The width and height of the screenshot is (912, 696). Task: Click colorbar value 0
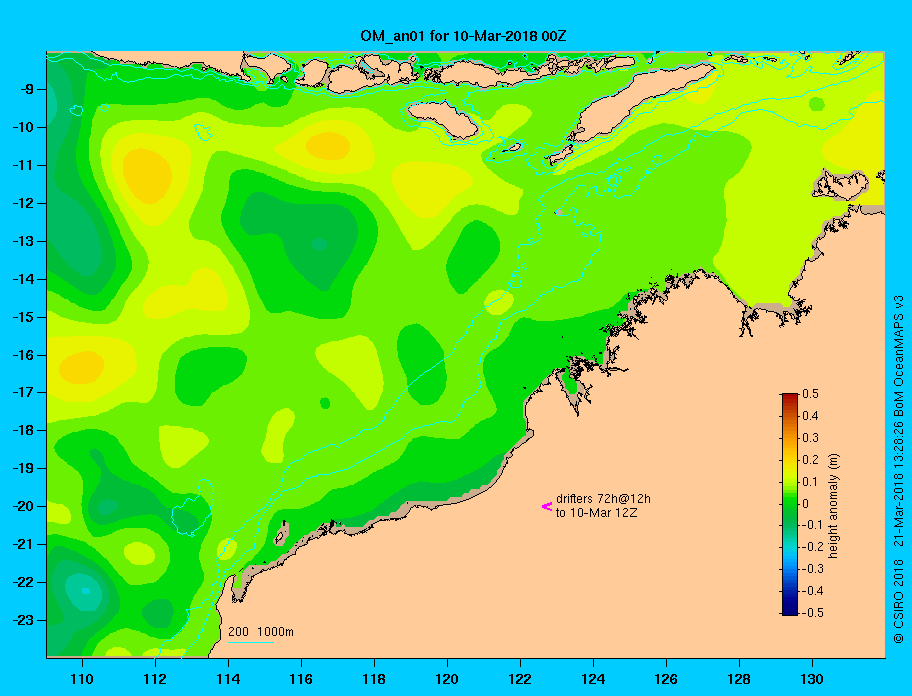(806, 504)
